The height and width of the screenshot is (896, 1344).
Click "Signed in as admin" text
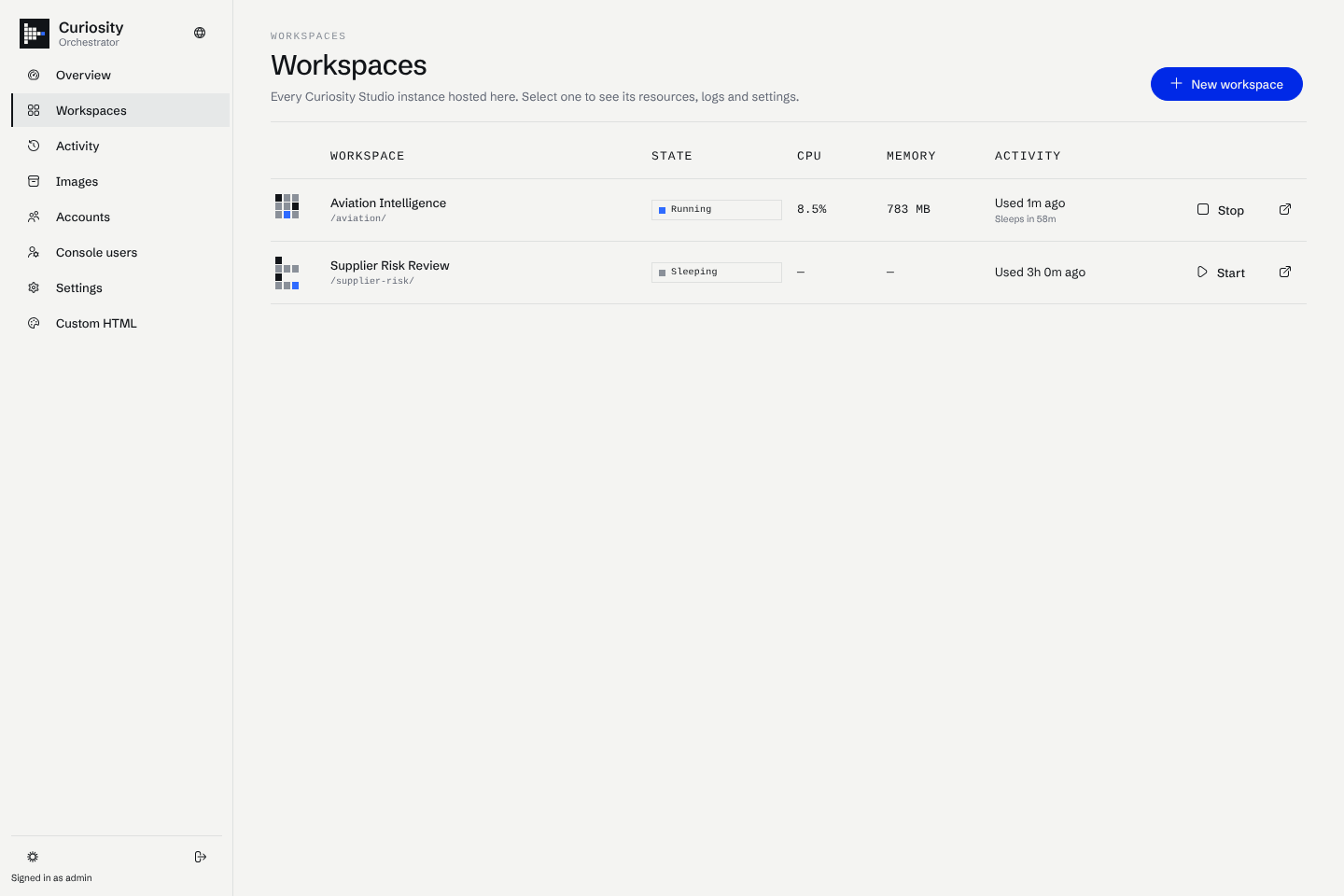[51, 878]
